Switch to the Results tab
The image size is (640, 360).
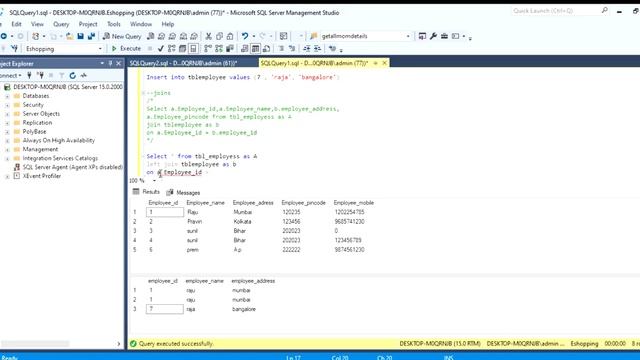tap(146, 192)
